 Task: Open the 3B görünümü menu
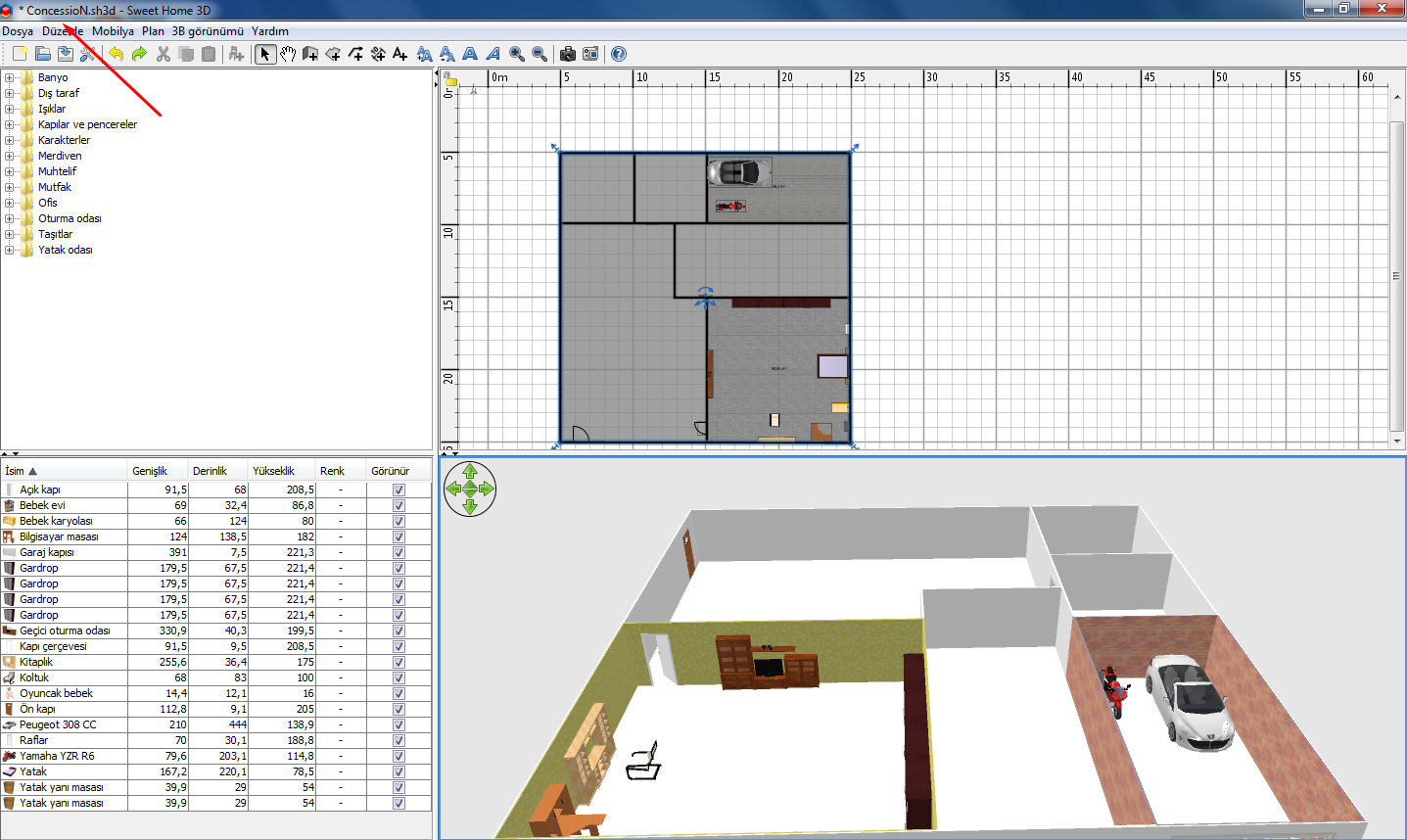[208, 31]
